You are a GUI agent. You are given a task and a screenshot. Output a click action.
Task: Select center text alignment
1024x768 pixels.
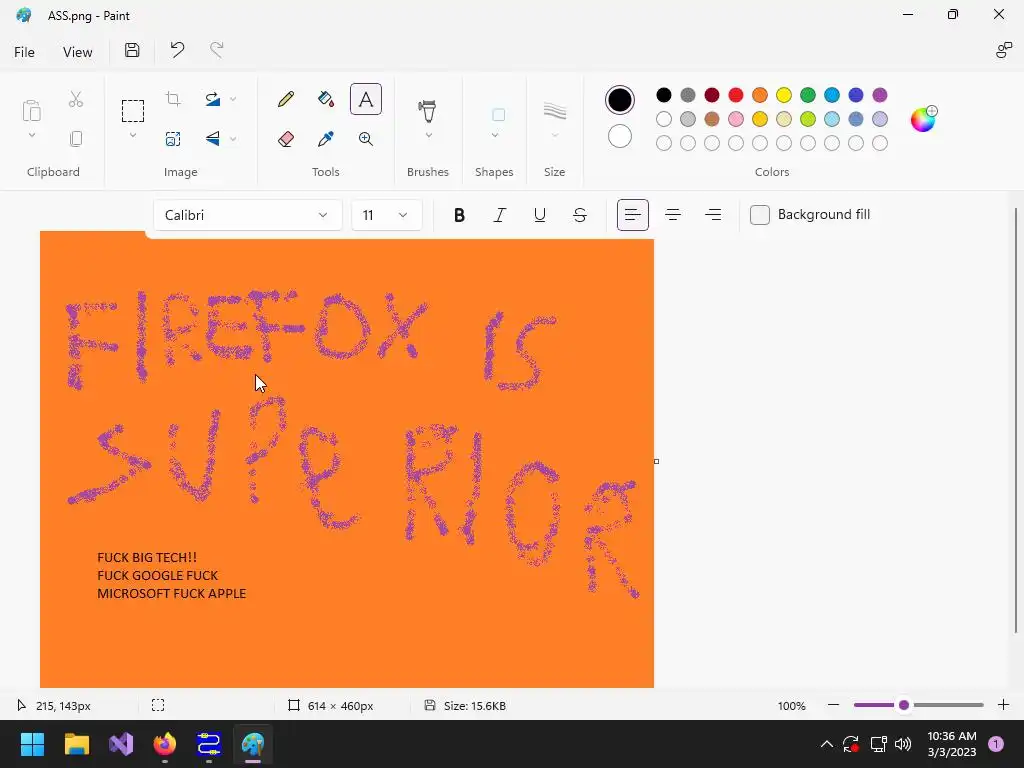[x=673, y=215]
